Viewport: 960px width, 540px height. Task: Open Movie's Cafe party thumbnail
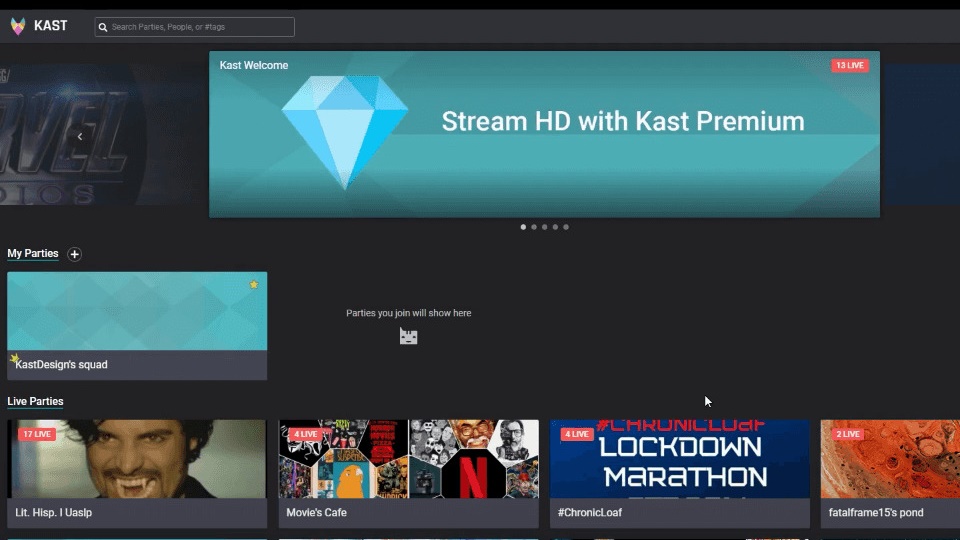pyautogui.click(x=408, y=460)
